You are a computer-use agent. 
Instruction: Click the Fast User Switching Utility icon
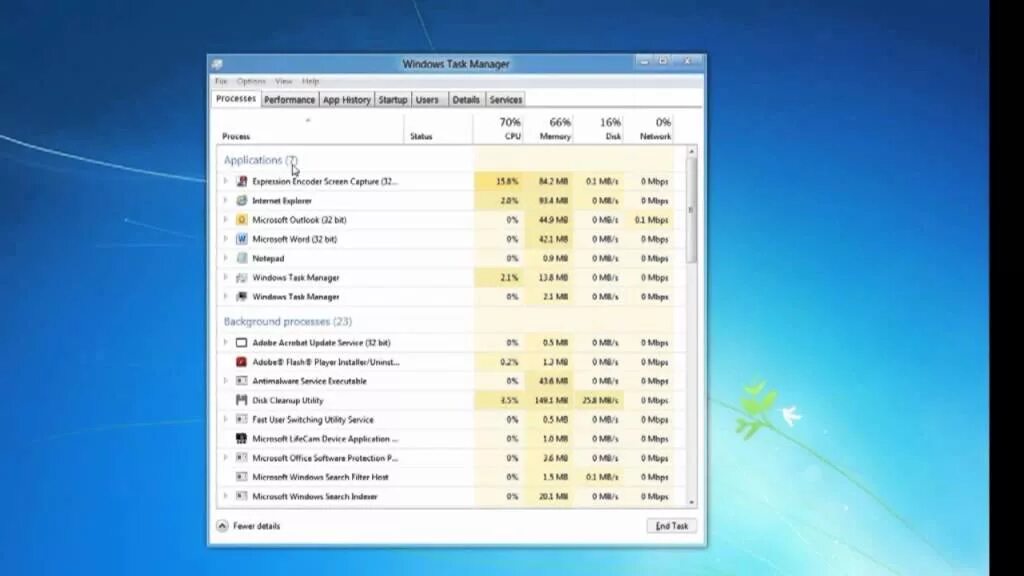click(242, 419)
